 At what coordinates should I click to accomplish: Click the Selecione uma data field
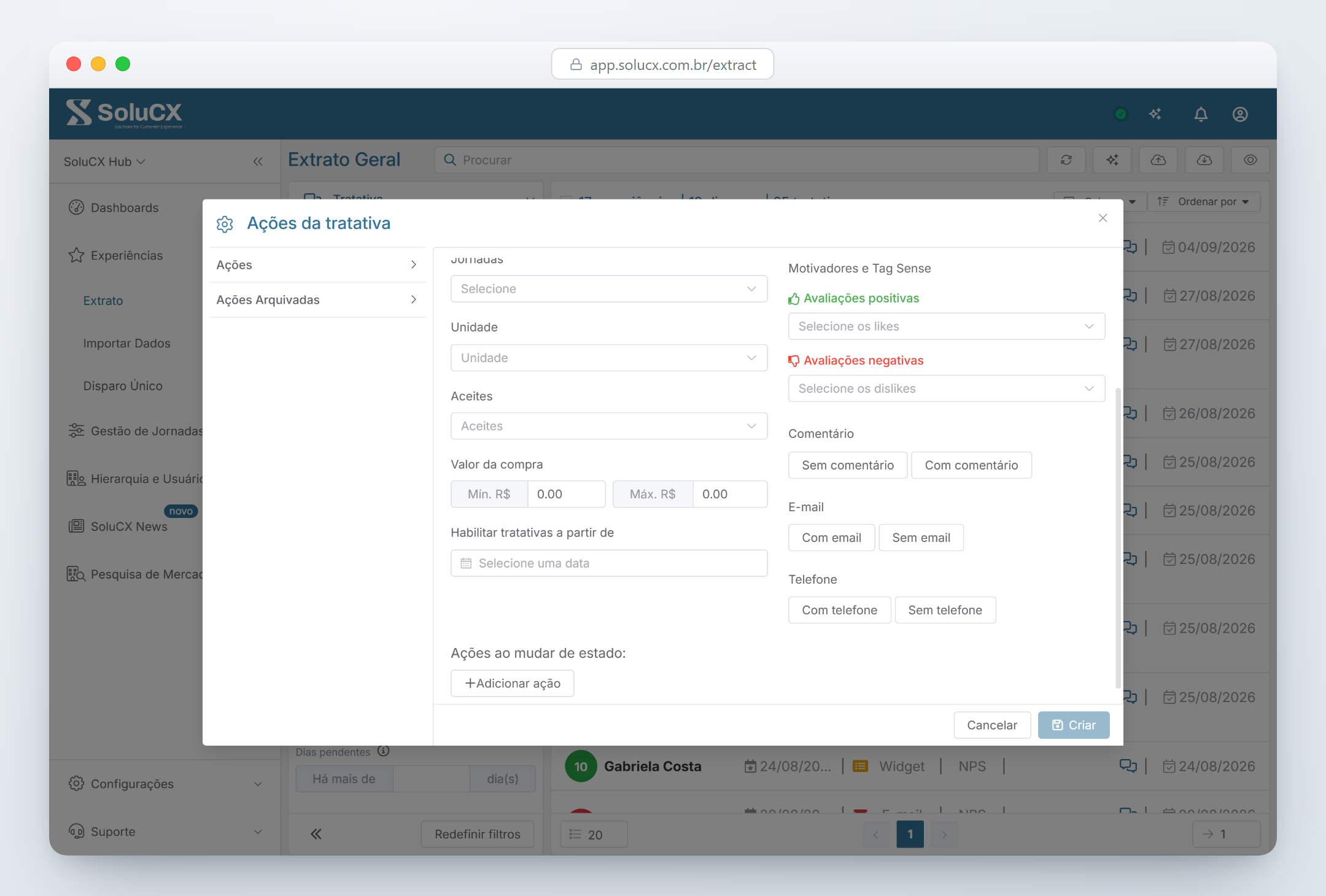[x=609, y=563]
